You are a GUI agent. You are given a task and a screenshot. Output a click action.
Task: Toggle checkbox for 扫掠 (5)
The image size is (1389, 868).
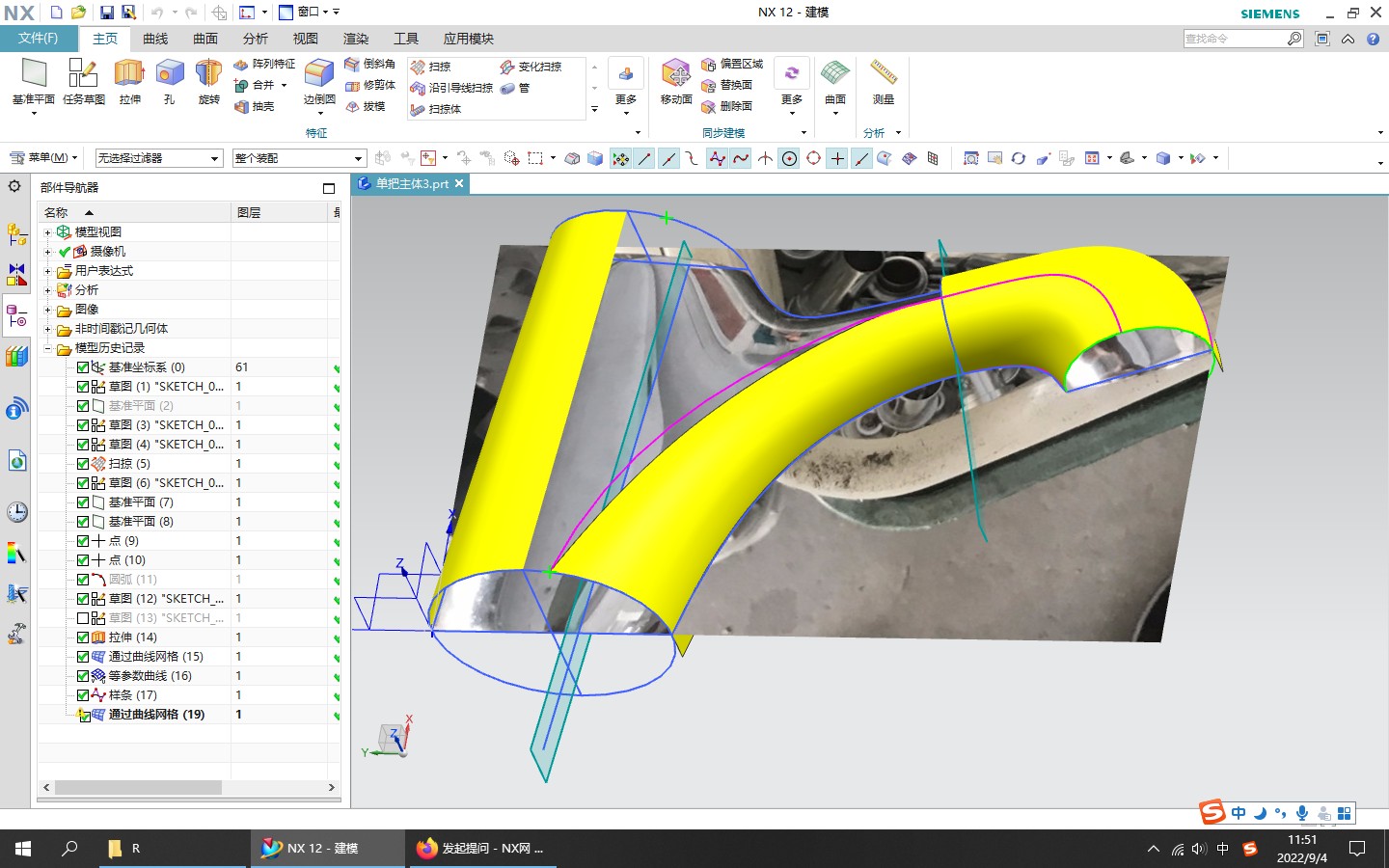[83, 464]
